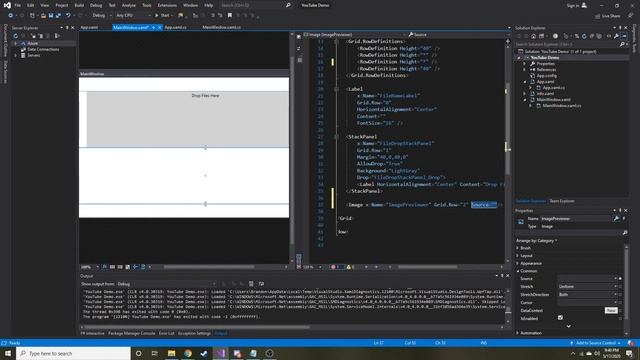Start debugging with the Start button

coord(162,16)
